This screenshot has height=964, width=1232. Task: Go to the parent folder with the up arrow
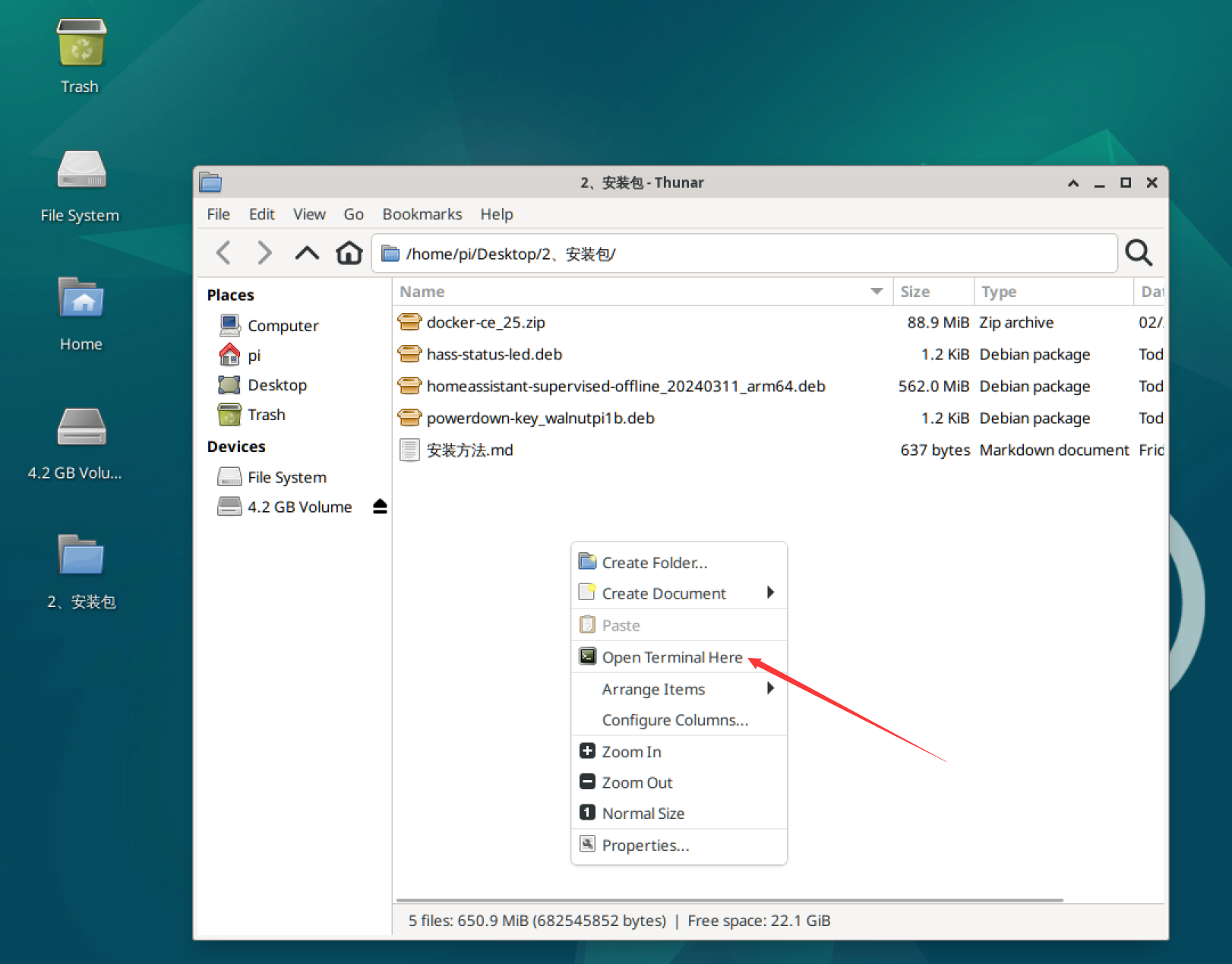[307, 252]
